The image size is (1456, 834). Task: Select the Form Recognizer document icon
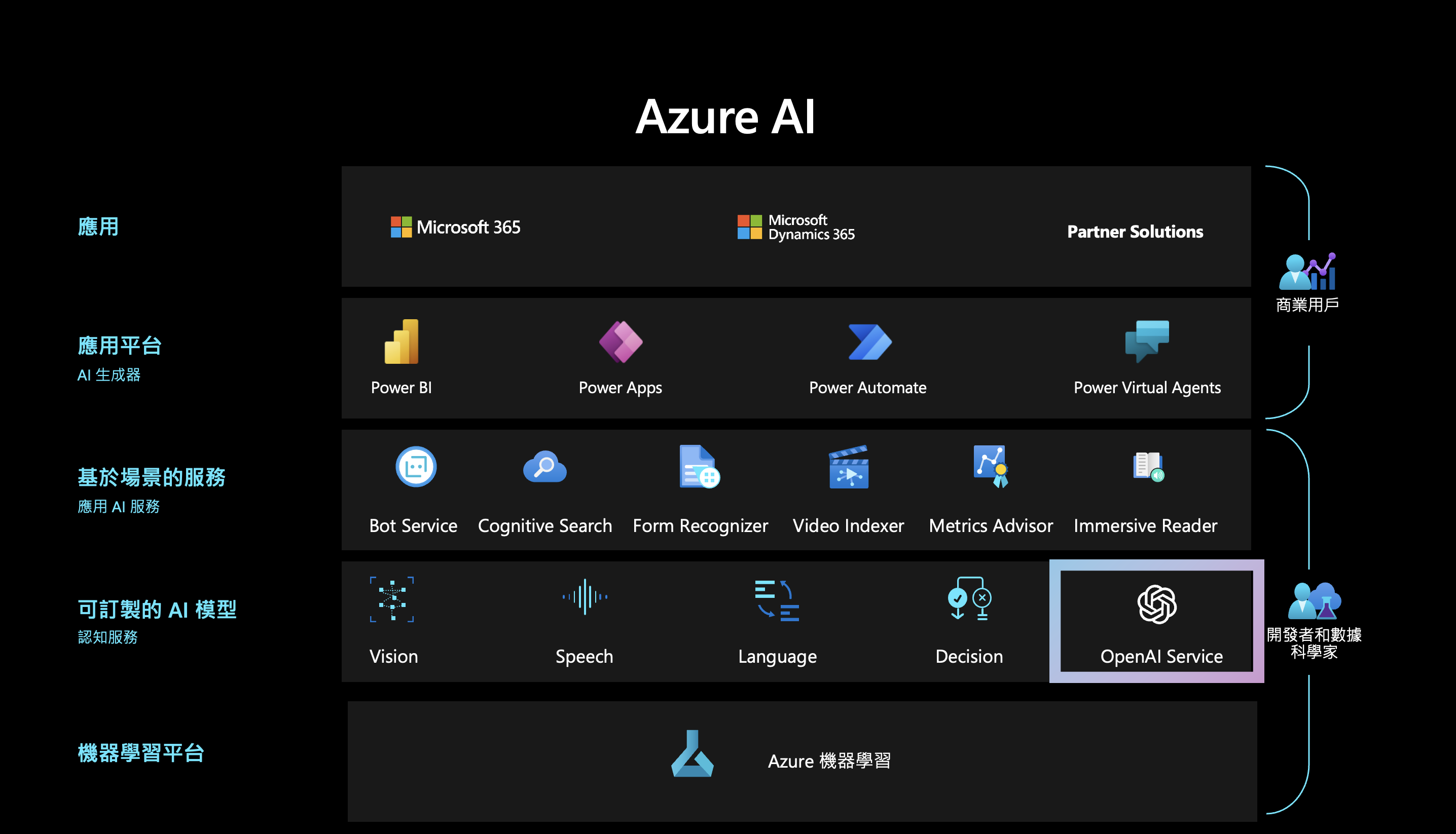pos(699,467)
